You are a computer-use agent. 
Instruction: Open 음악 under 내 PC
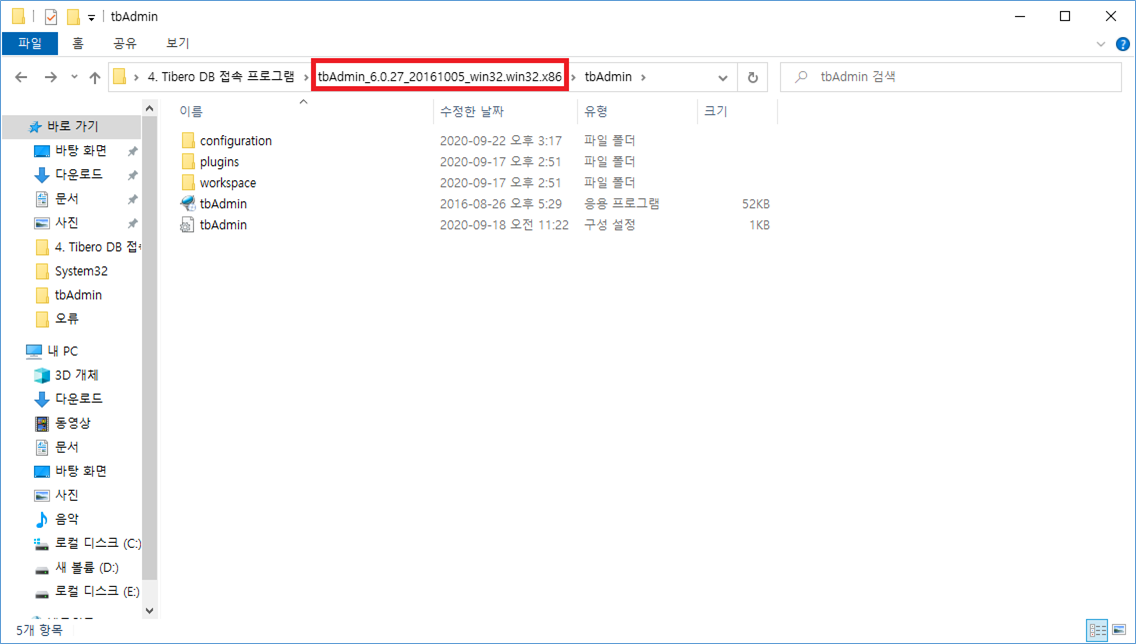(67, 519)
